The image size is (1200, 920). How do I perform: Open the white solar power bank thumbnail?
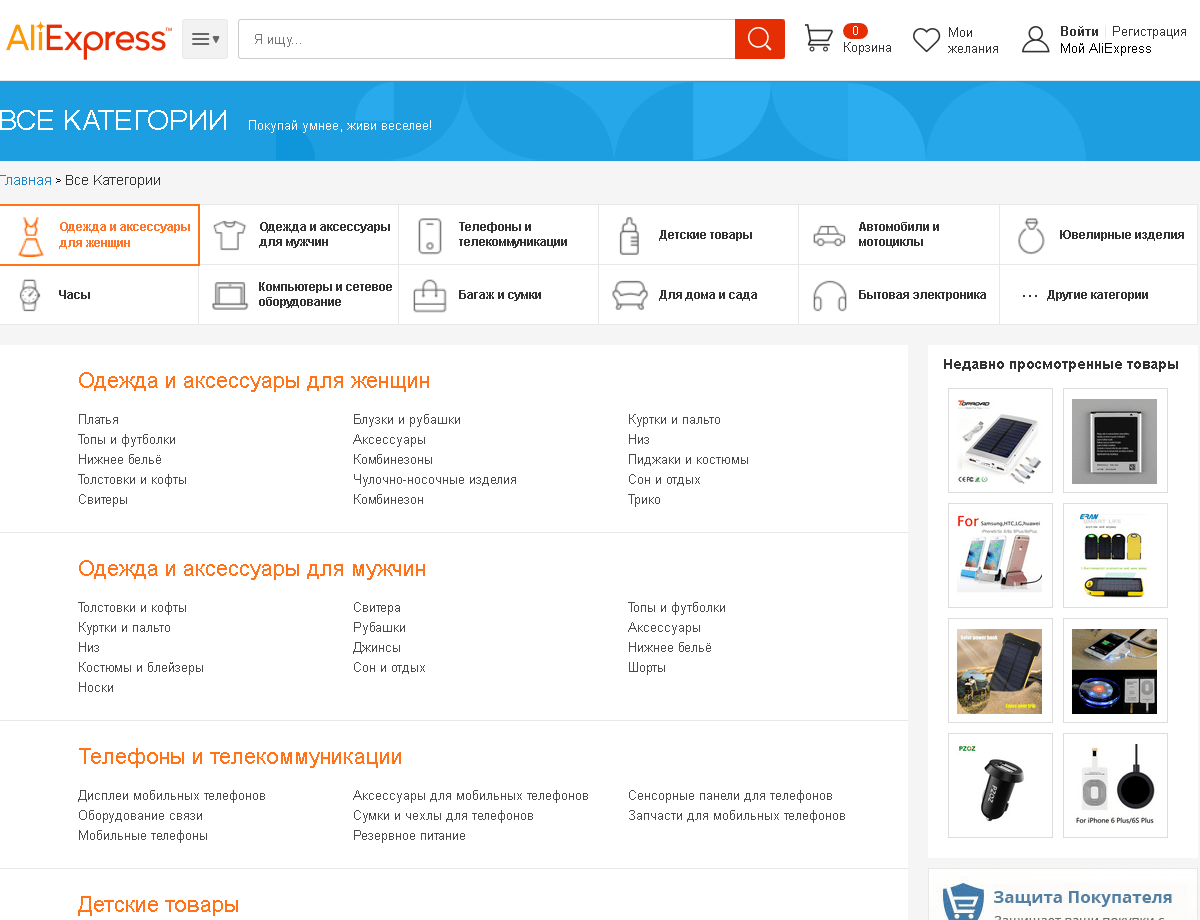pos(1000,440)
